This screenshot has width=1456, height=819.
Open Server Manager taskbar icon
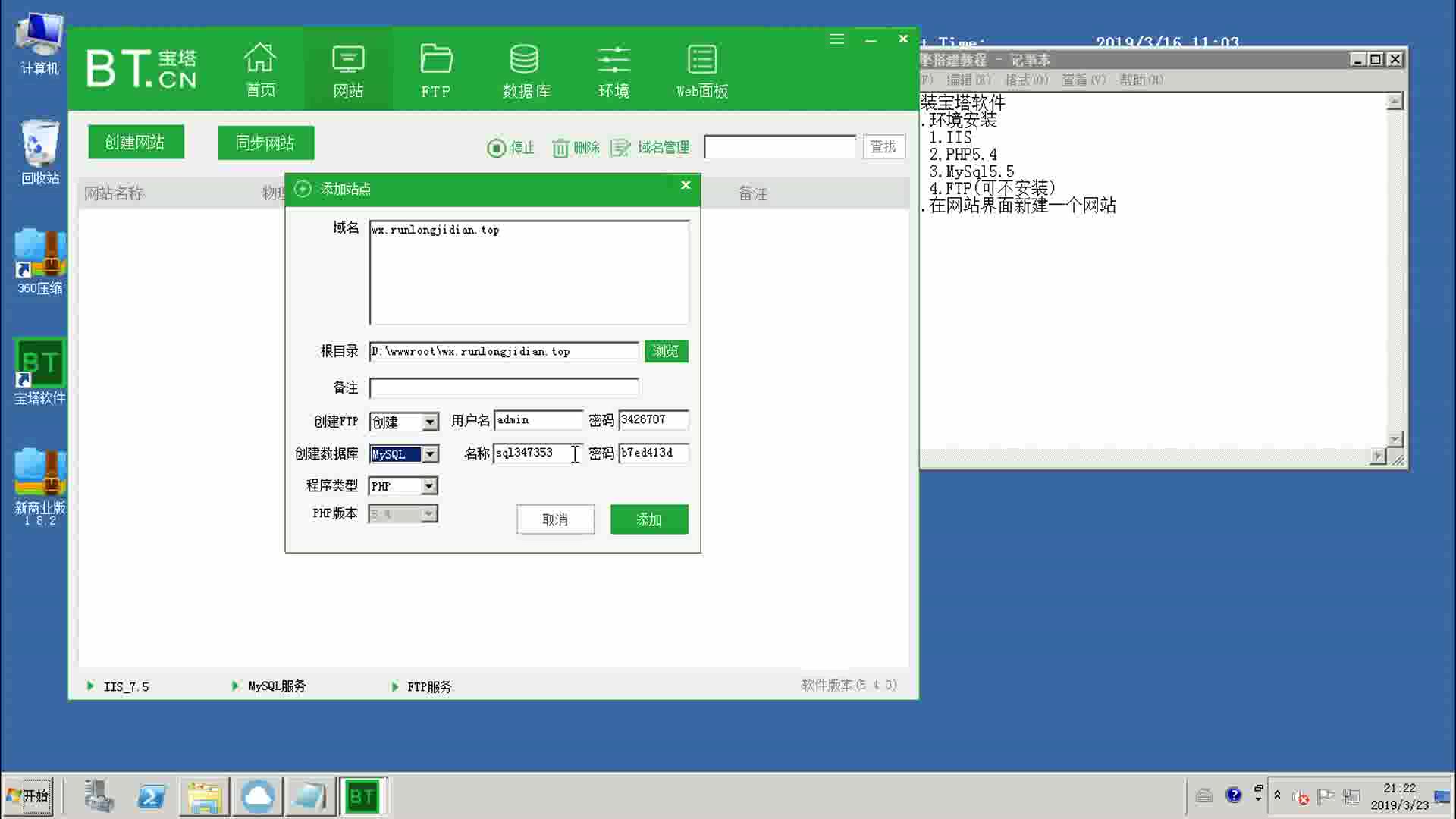point(98,796)
